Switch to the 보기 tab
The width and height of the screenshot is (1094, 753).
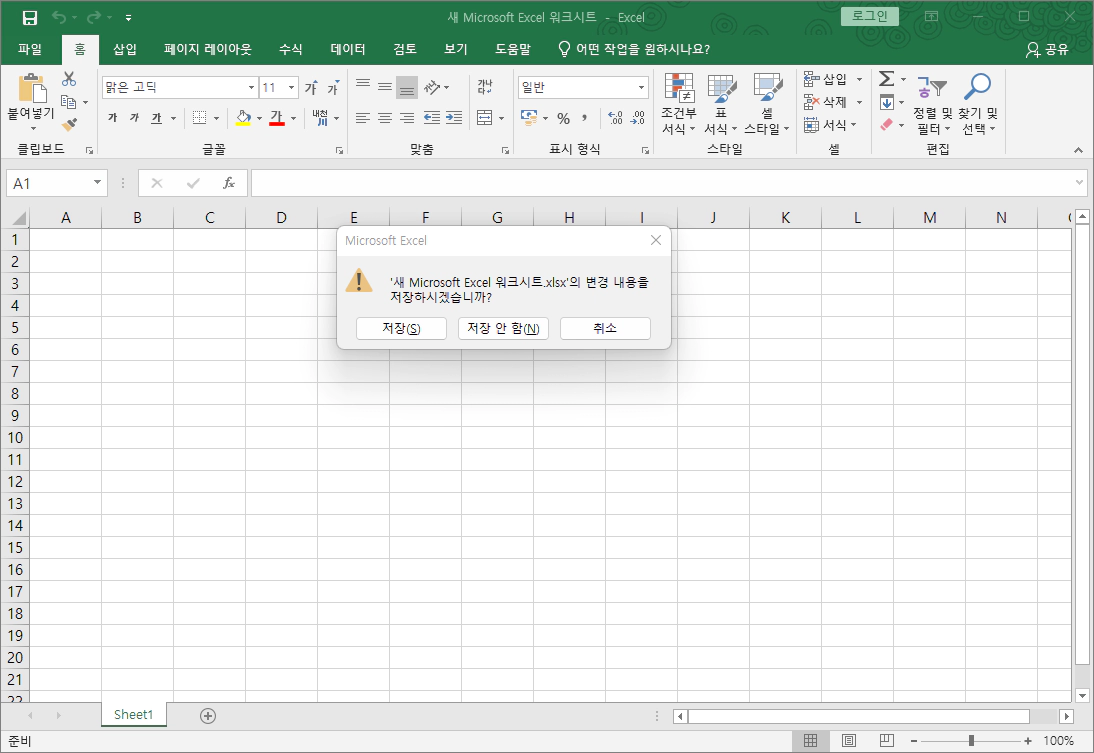(x=456, y=49)
